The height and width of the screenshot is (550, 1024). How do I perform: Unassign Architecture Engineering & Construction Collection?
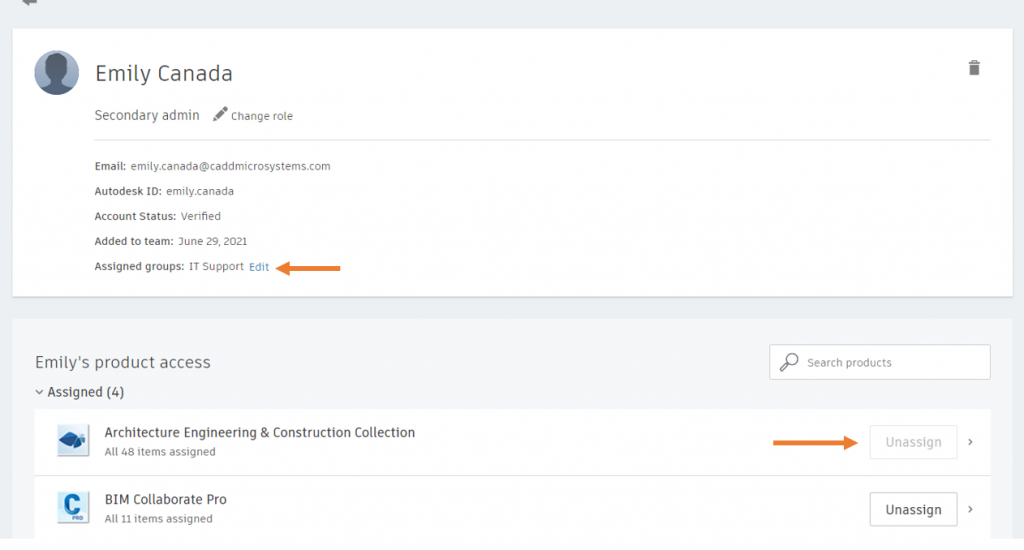[913, 442]
